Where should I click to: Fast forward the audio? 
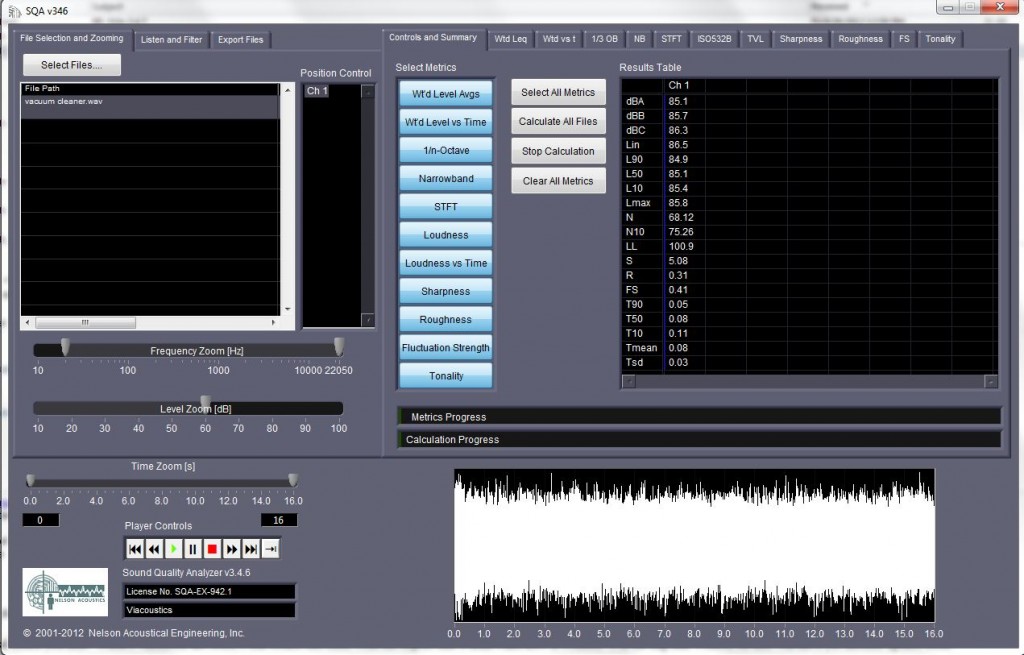tap(230, 548)
